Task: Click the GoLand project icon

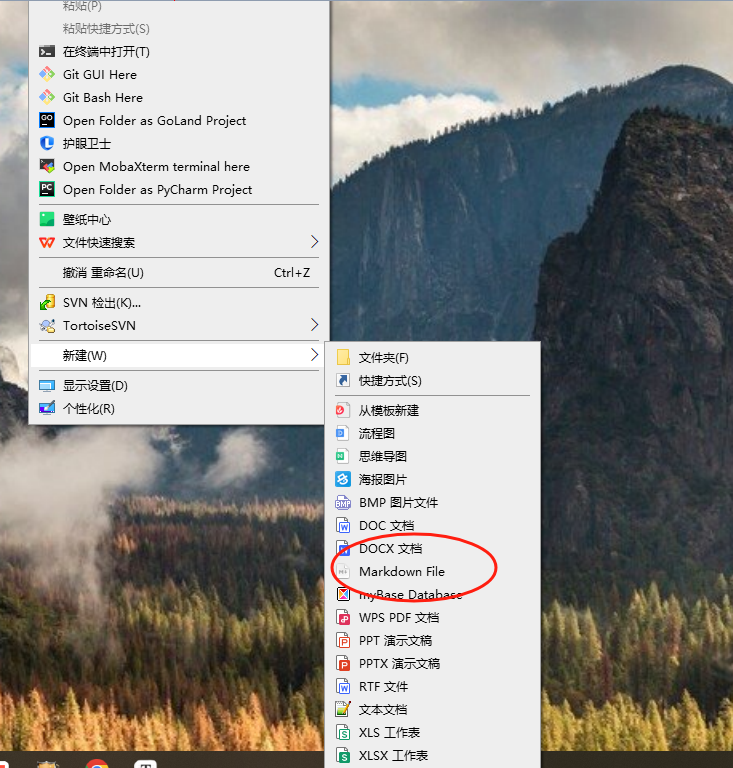Action: point(46,120)
